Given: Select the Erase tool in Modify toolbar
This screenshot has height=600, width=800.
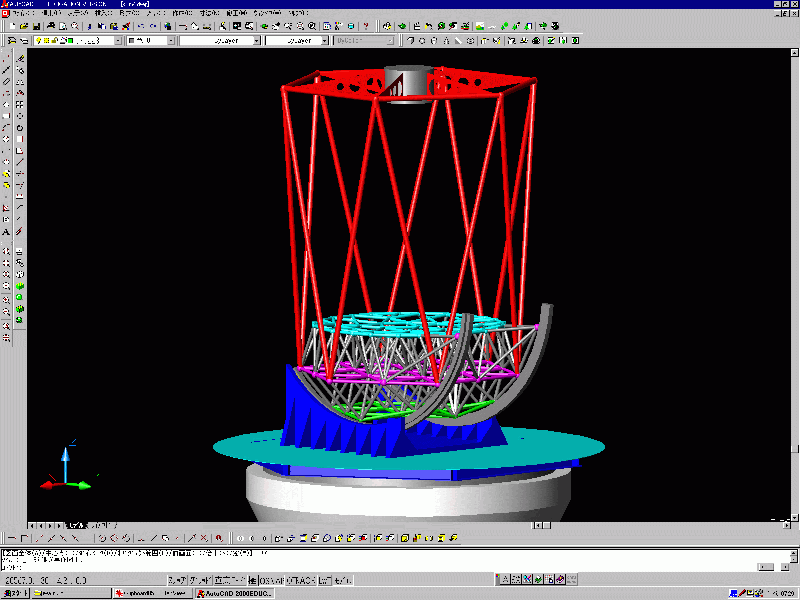Looking at the screenshot, I should [x=20, y=58].
